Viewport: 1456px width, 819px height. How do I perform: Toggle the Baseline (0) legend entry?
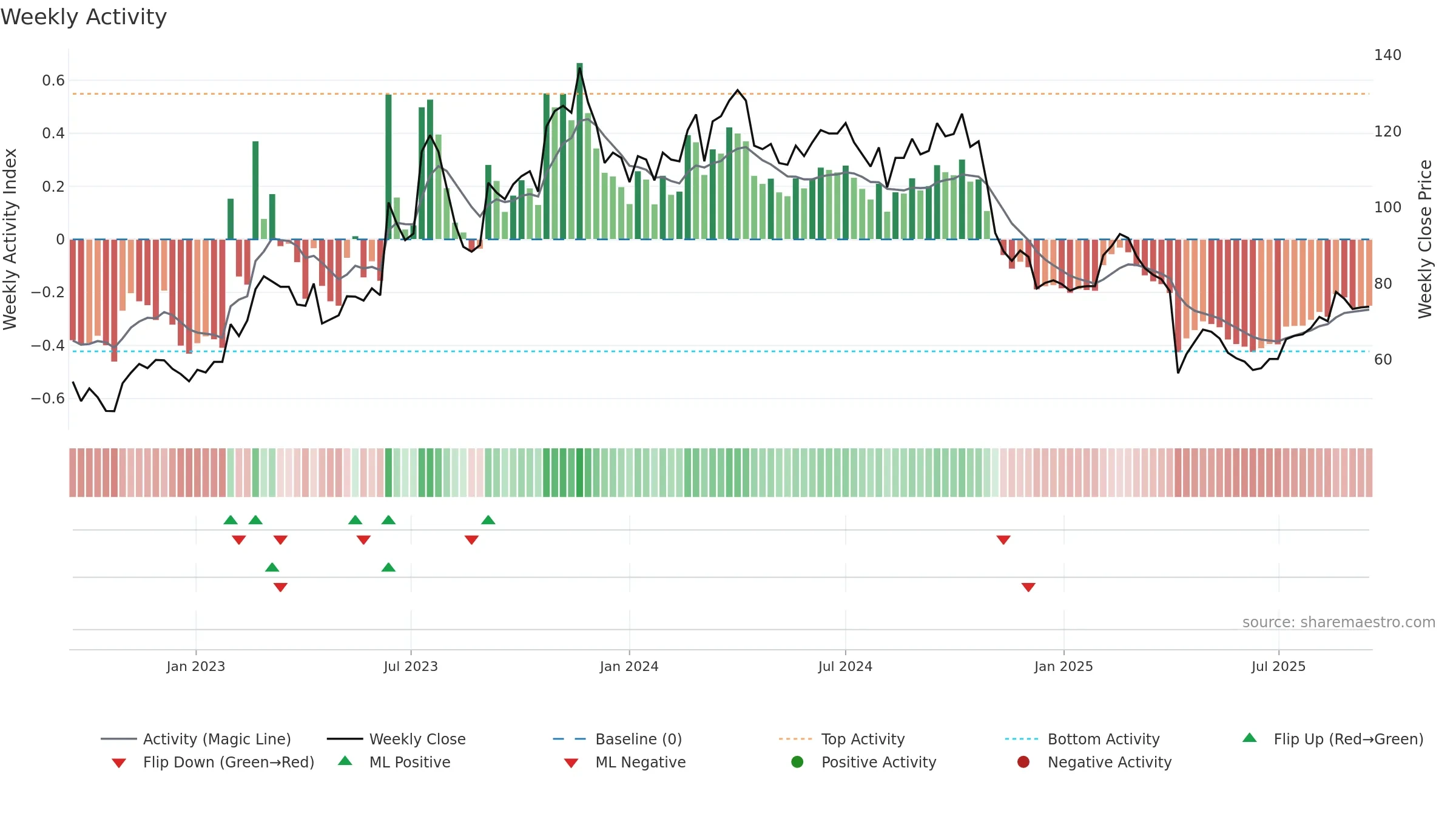coord(618,739)
